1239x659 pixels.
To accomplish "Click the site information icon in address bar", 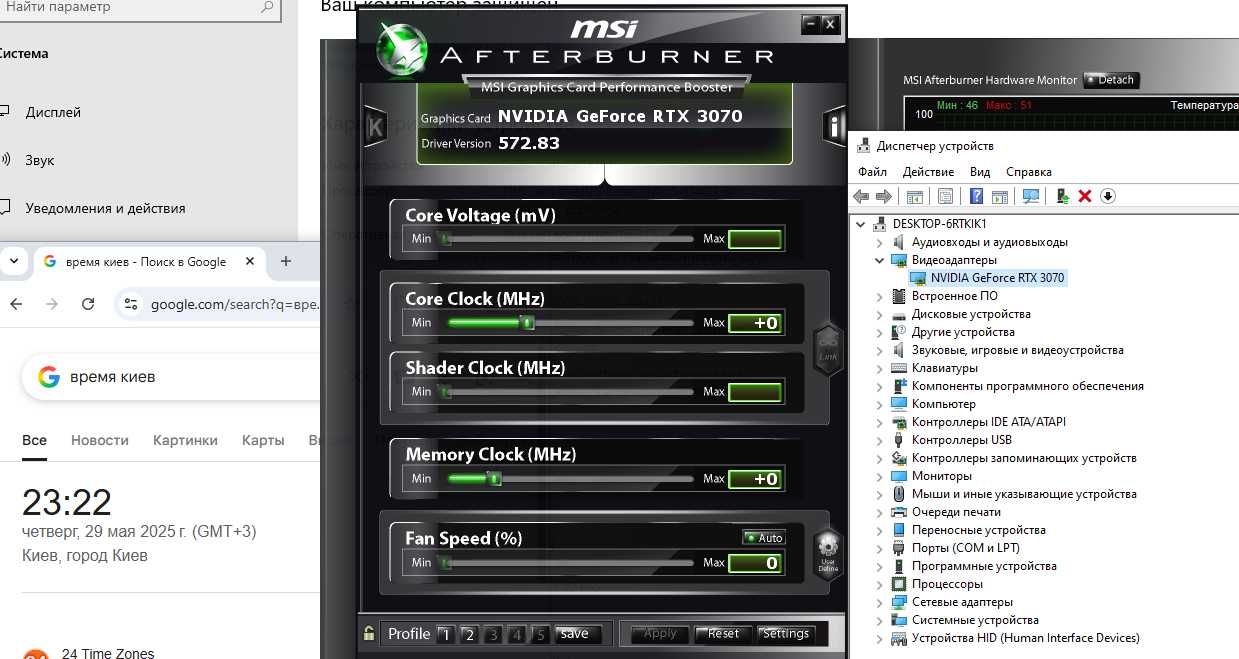I will pyautogui.click(x=130, y=304).
